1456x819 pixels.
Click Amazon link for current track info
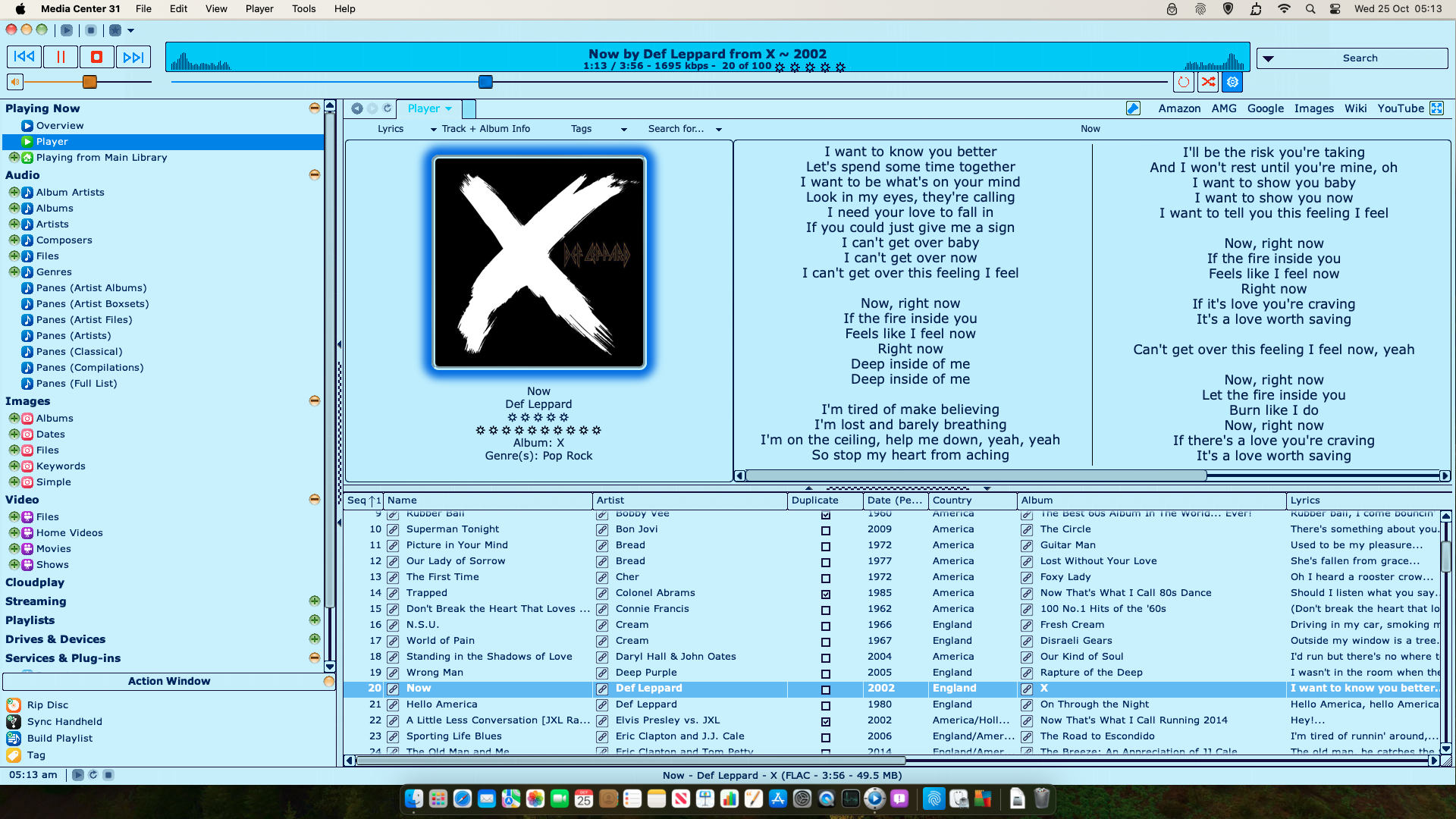[1179, 108]
